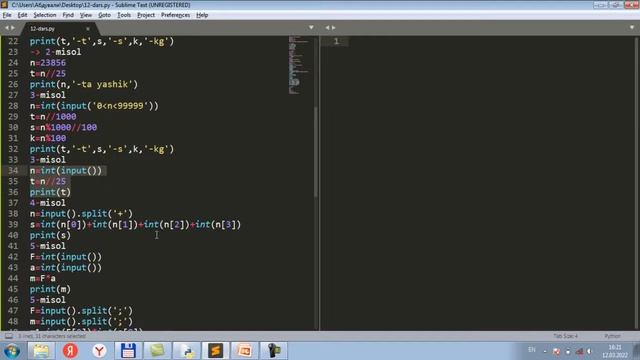This screenshot has width=640, height=360.
Task: Open Python app in taskbar
Action: tap(187, 351)
